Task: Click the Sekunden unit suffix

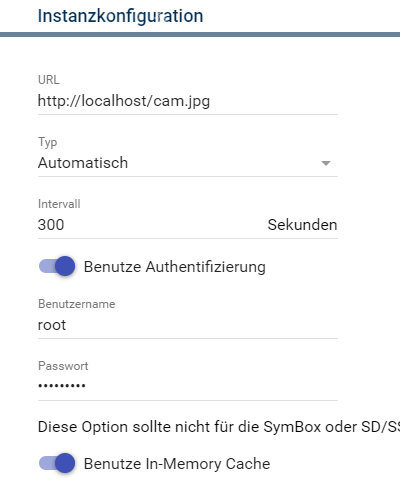Action: [302, 225]
